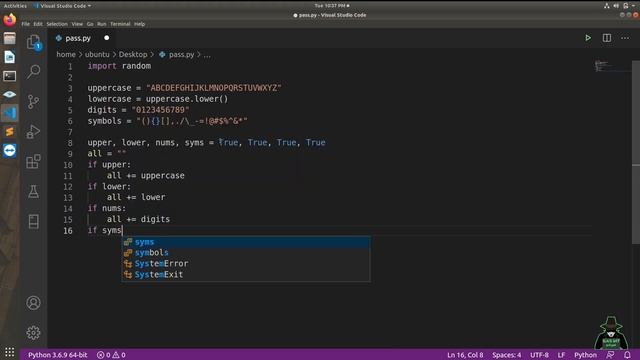Viewport: 640px width, 360px height.
Task: Click Visual Studio Code dock icon
Action: pyautogui.click(x=9, y=113)
